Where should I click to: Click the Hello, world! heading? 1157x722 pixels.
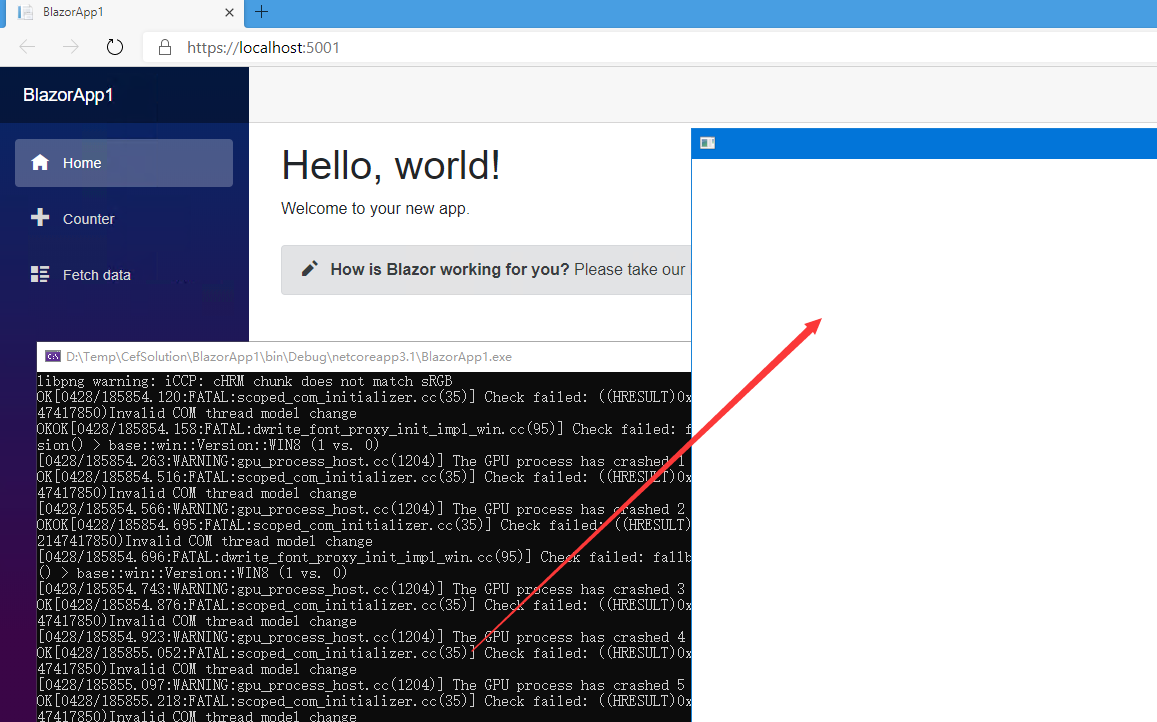(x=390, y=165)
